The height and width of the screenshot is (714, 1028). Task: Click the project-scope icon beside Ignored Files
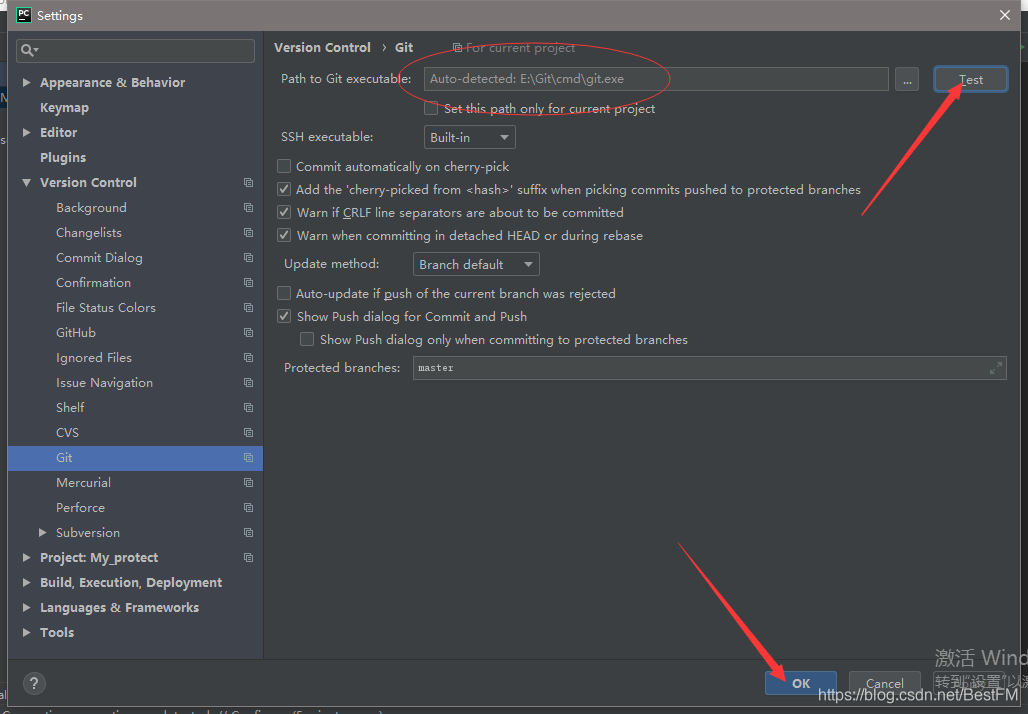coord(248,357)
